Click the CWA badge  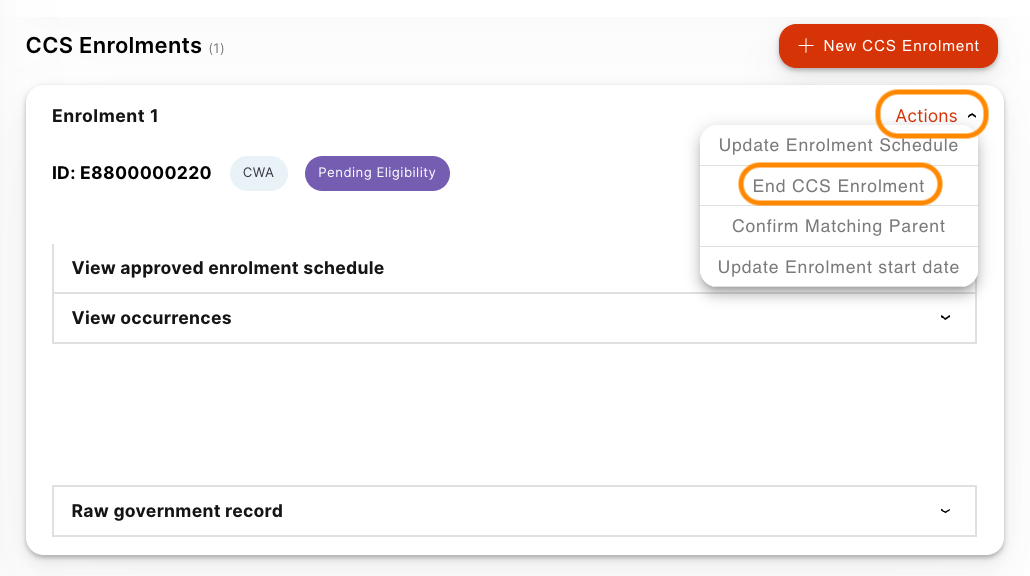click(258, 173)
